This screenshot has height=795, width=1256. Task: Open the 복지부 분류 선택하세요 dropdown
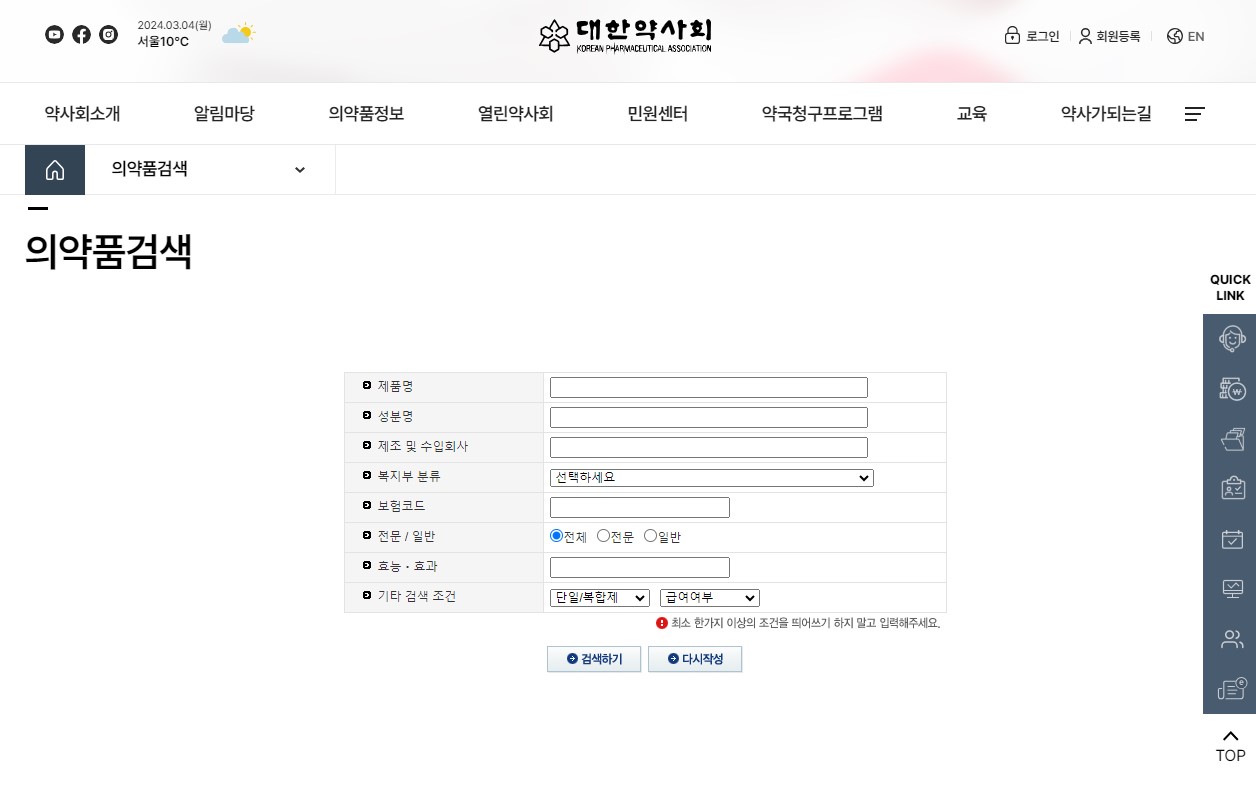711,478
